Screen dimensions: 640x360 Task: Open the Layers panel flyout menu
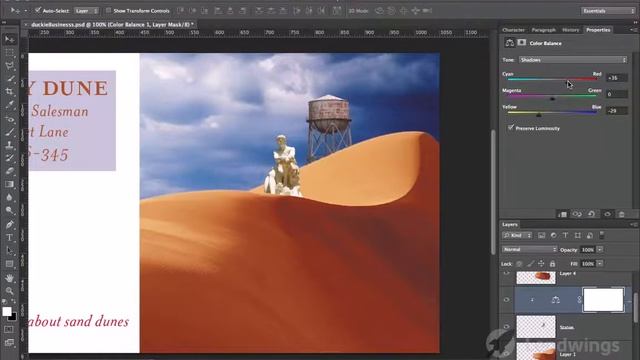tap(633, 224)
